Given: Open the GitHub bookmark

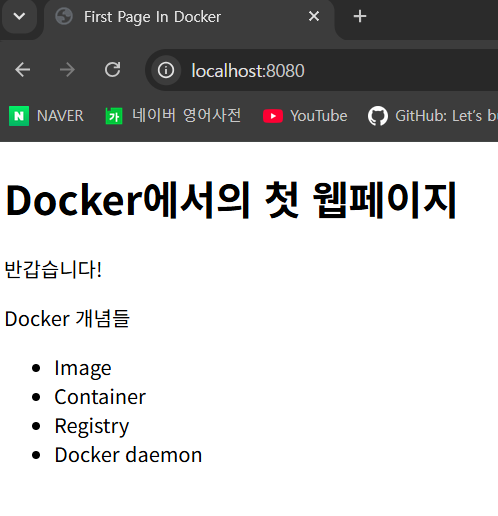Looking at the screenshot, I should click(433, 116).
